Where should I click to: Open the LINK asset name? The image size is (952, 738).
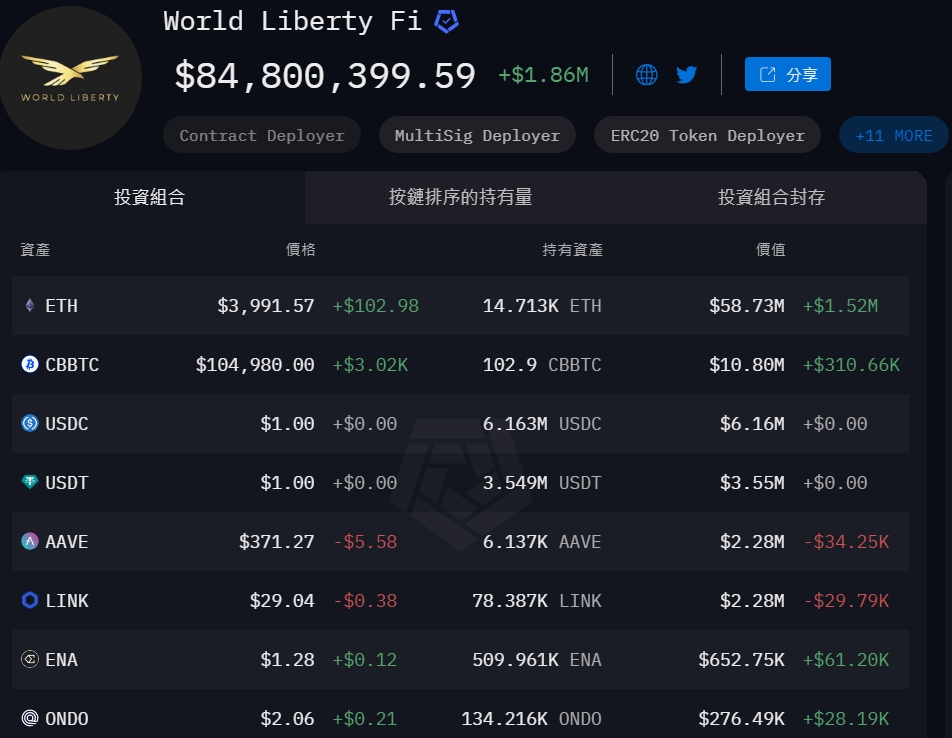pos(67,600)
